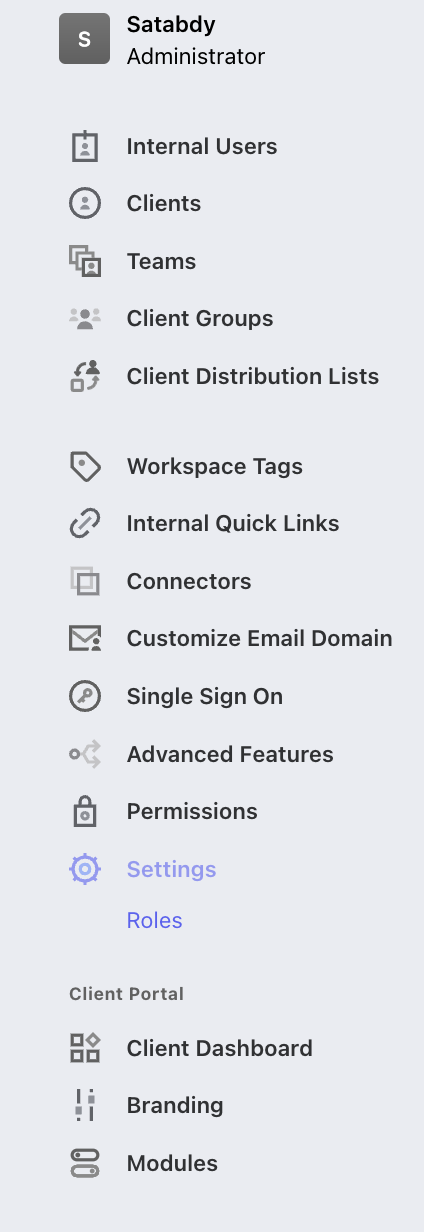Viewport: 424px width, 1232px height.
Task: Click the Client Groups icon
Action: tap(85, 319)
